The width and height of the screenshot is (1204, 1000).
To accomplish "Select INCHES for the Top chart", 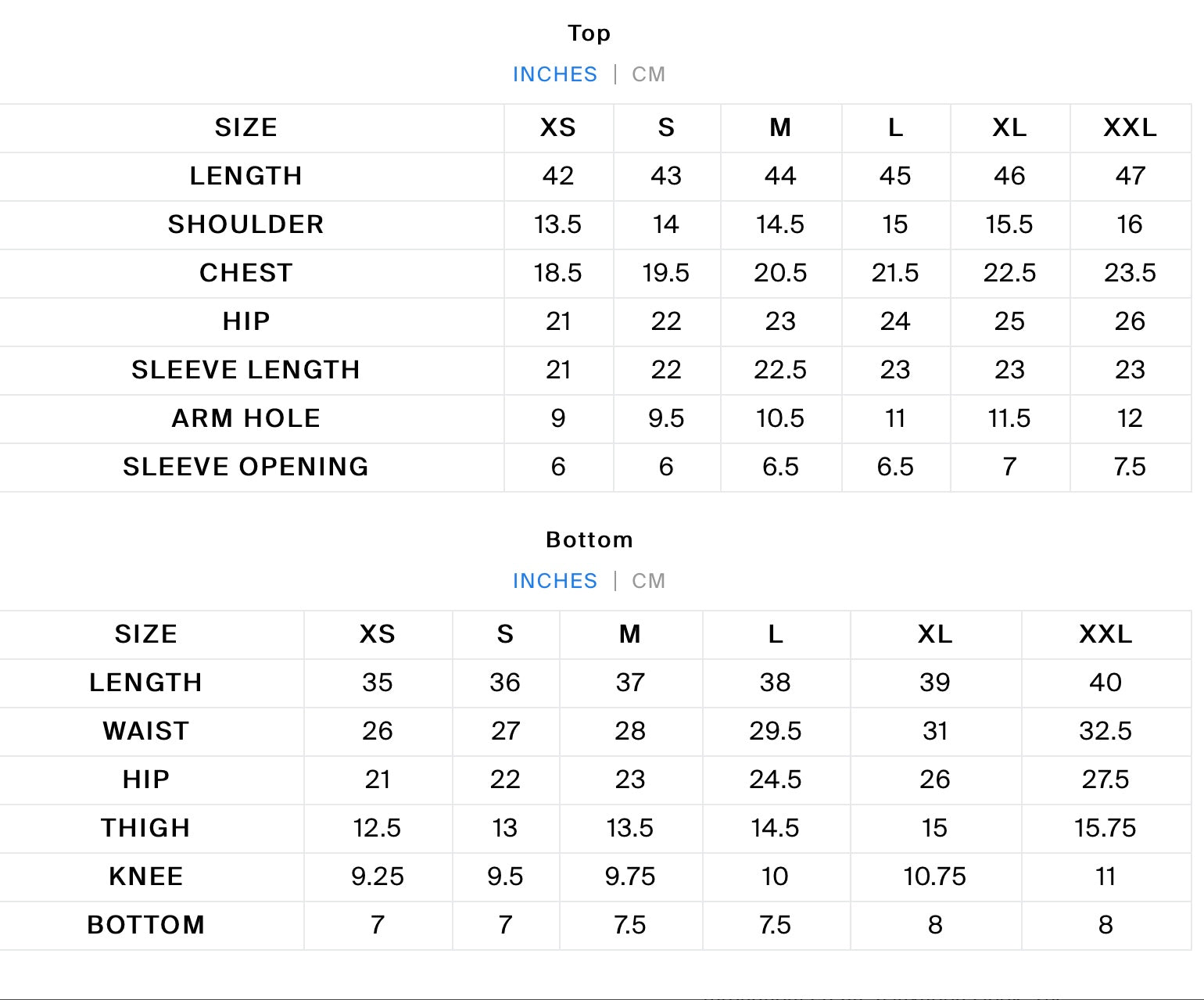I will pyautogui.click(x=554, y=74).
